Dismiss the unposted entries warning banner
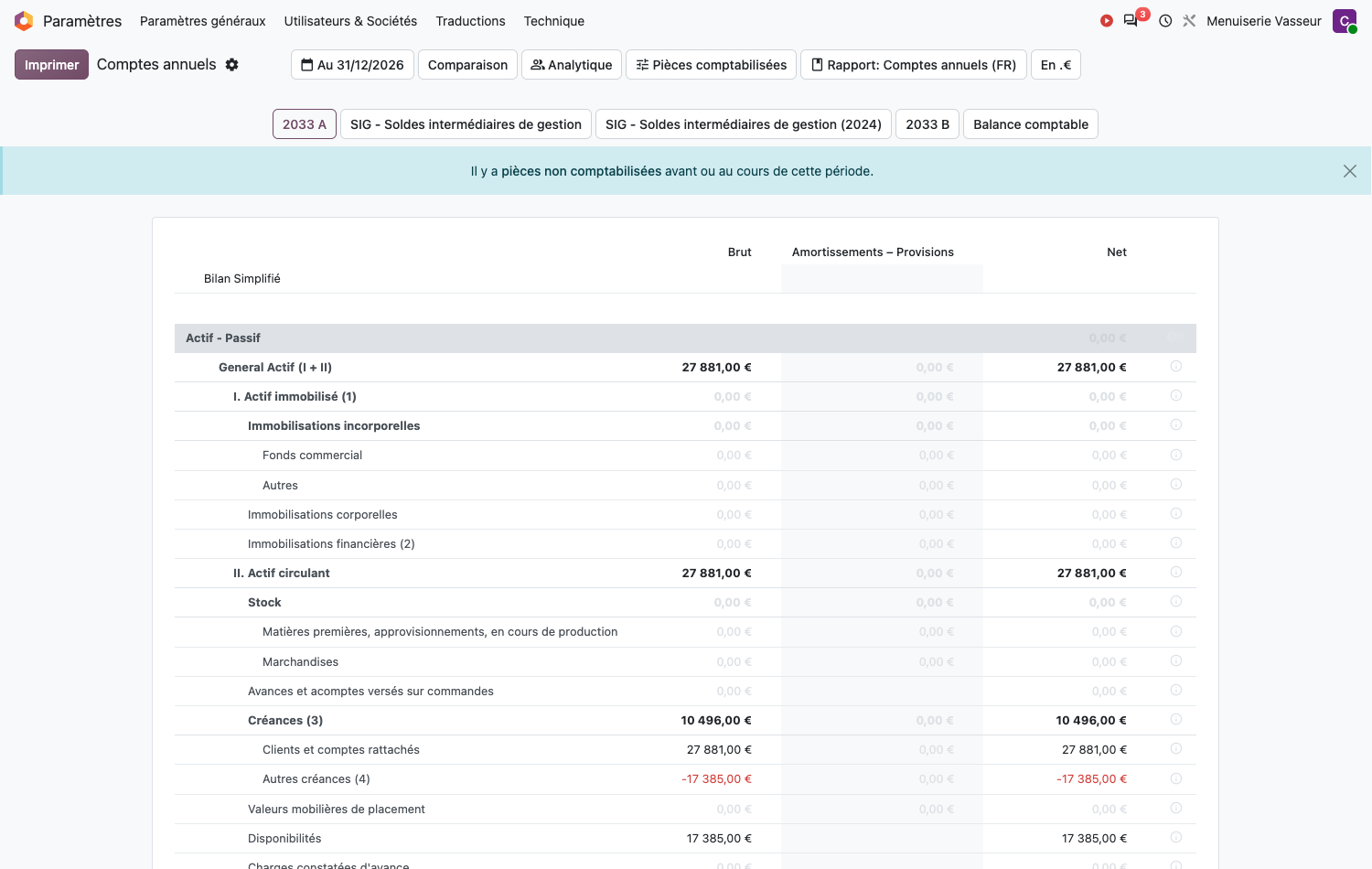 tap(1350, 171)
